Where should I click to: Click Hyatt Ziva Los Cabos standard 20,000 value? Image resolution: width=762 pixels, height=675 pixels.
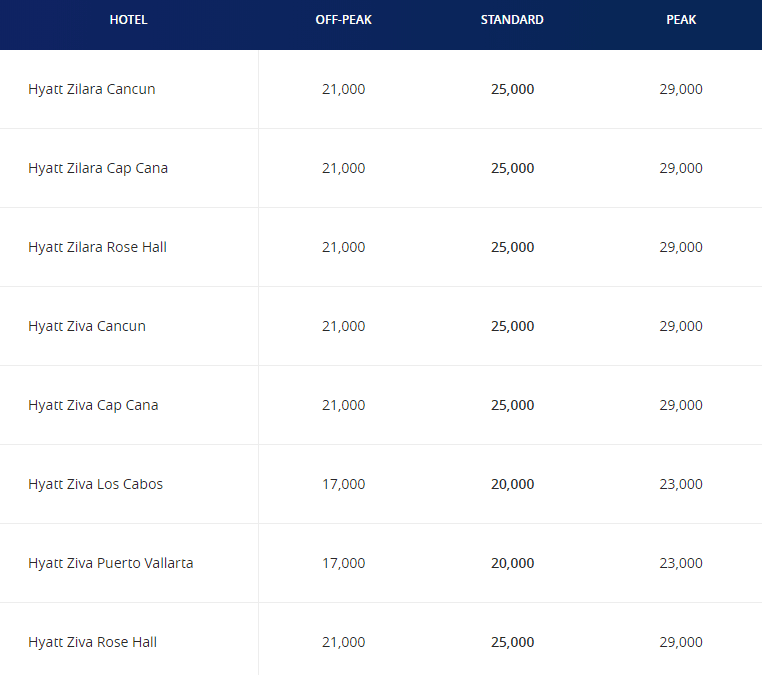coord(512,484)
